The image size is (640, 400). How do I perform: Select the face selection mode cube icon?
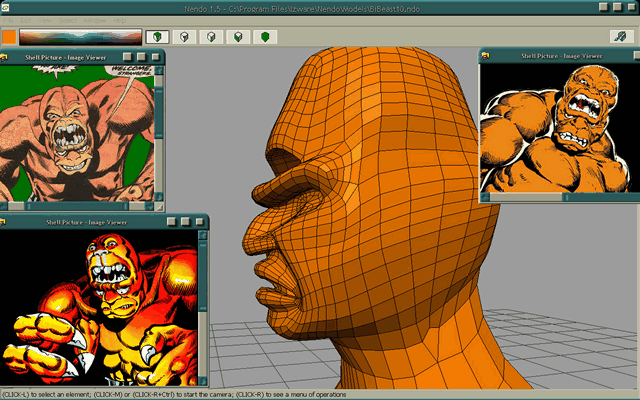(x=238, y=37)
